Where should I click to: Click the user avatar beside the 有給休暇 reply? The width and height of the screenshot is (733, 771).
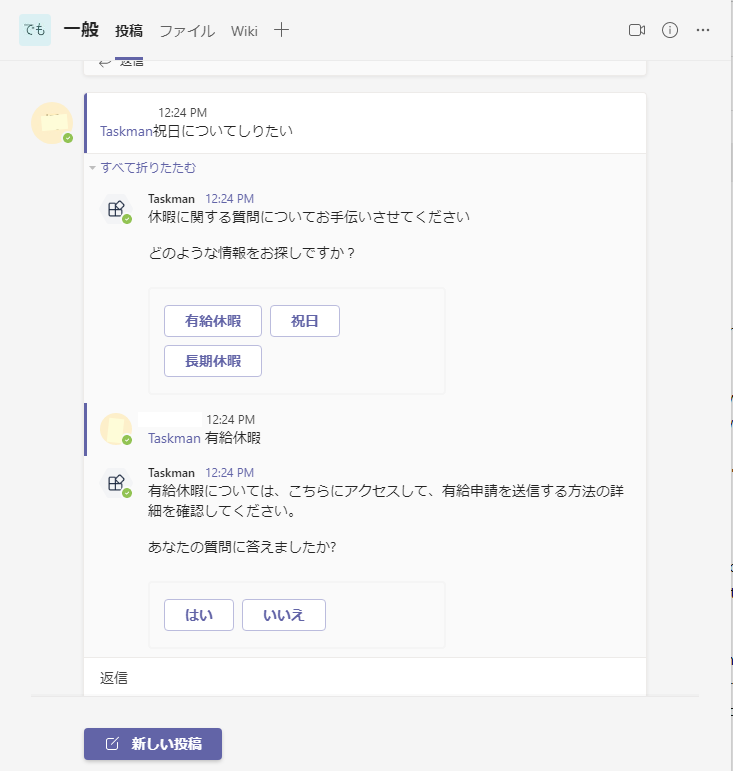pos(116,429)
